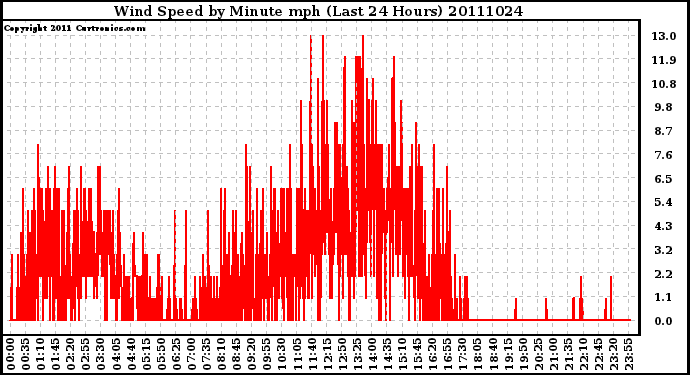Click the time label 17:30
Screen dimensions: 690x375
click(462, 355)
